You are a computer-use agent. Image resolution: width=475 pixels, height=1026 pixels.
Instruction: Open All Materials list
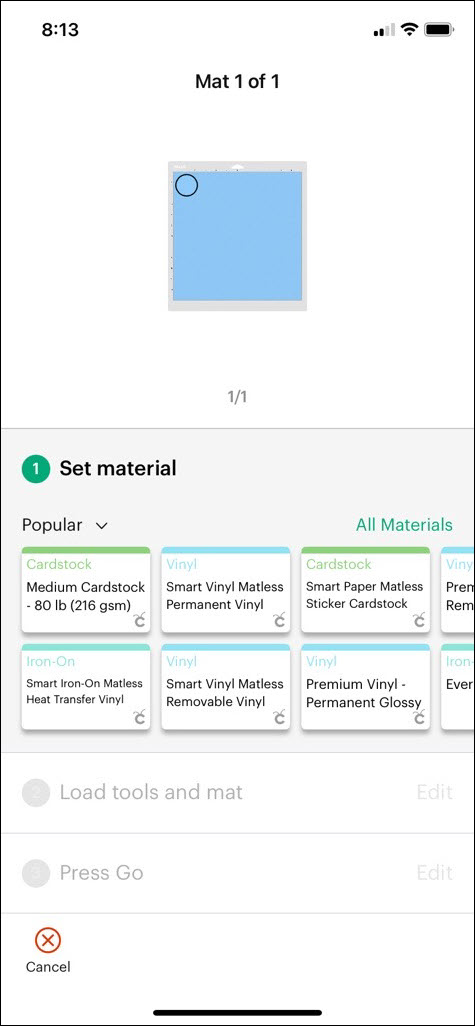click(x=404, y=525)
